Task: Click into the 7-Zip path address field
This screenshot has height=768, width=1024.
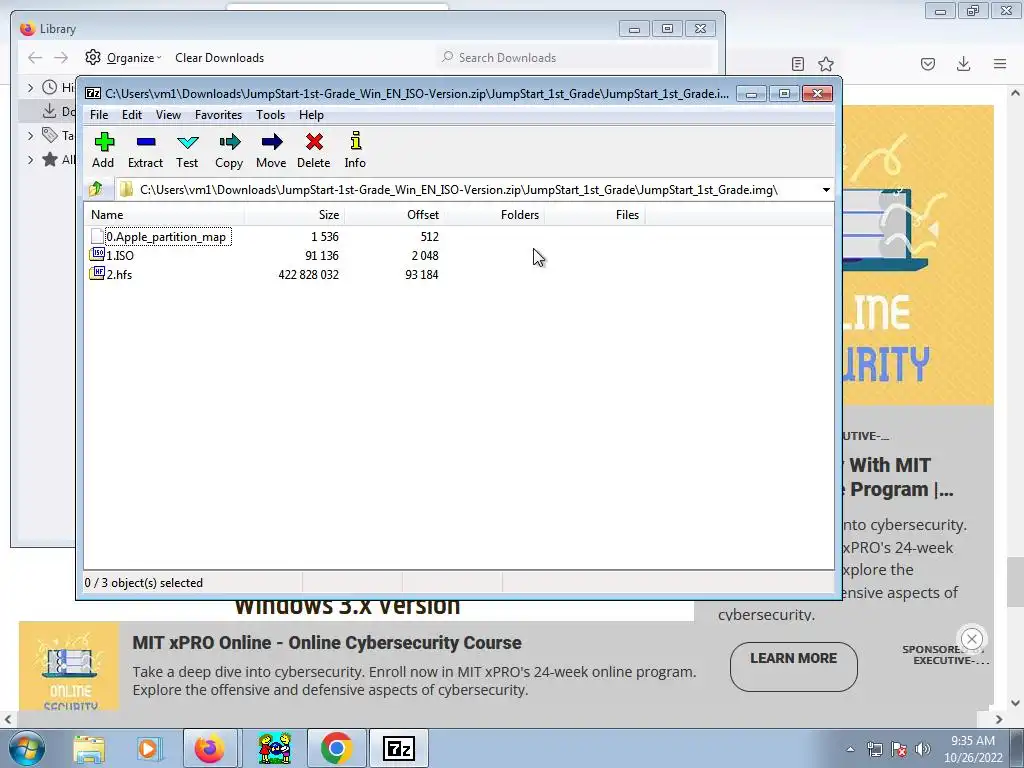Action: point(467,190)
